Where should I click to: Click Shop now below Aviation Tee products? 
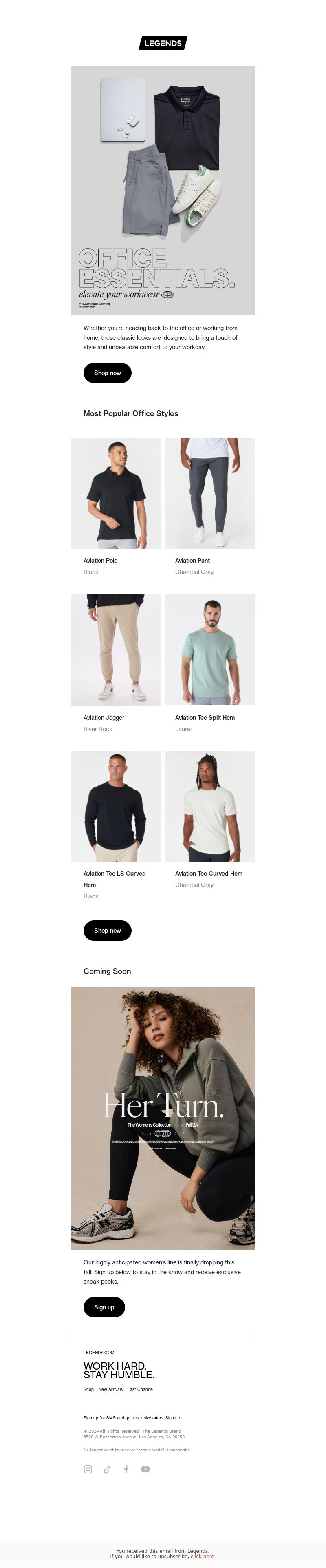pos(107,930)
